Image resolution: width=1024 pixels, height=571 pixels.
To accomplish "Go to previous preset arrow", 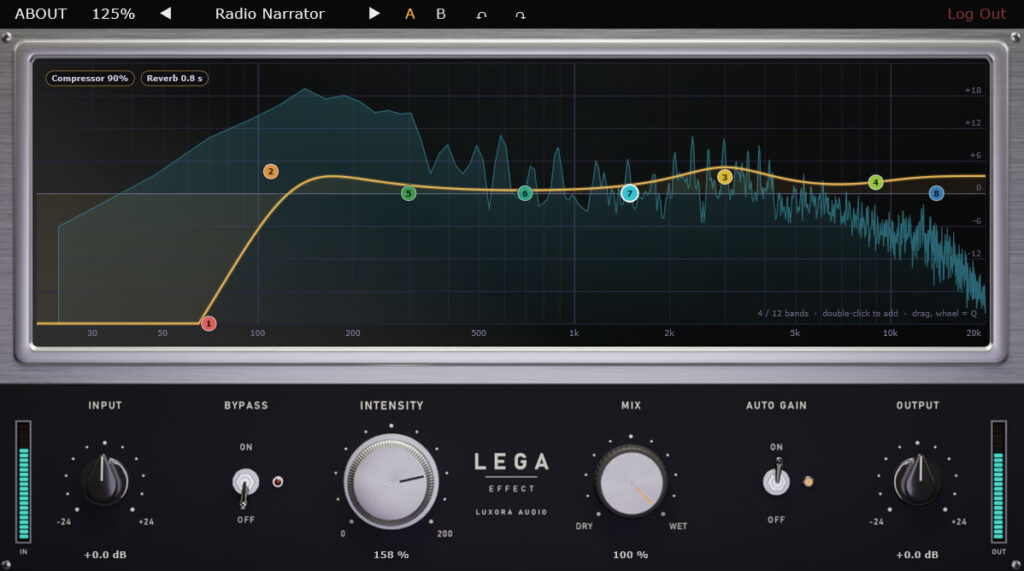I will pos(166,13).
